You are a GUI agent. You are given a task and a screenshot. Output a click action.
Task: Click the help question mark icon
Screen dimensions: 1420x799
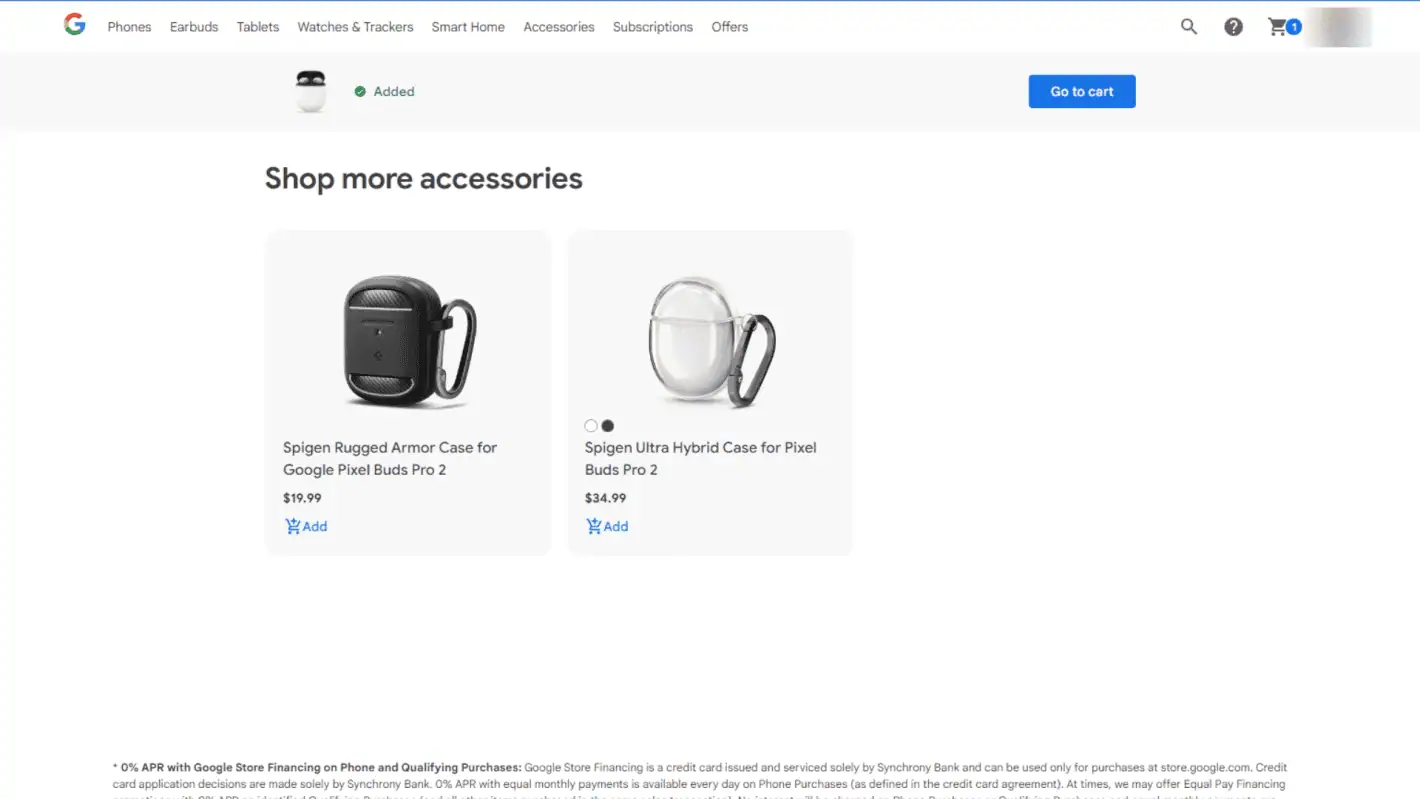point(1233,27)
